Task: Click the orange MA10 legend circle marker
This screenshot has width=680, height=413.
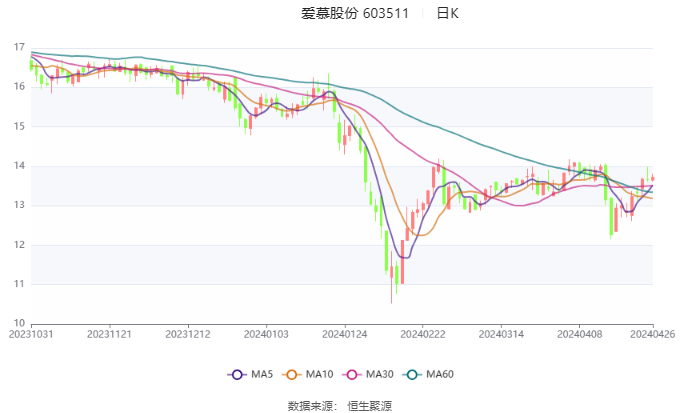Action: pos(294,374)
